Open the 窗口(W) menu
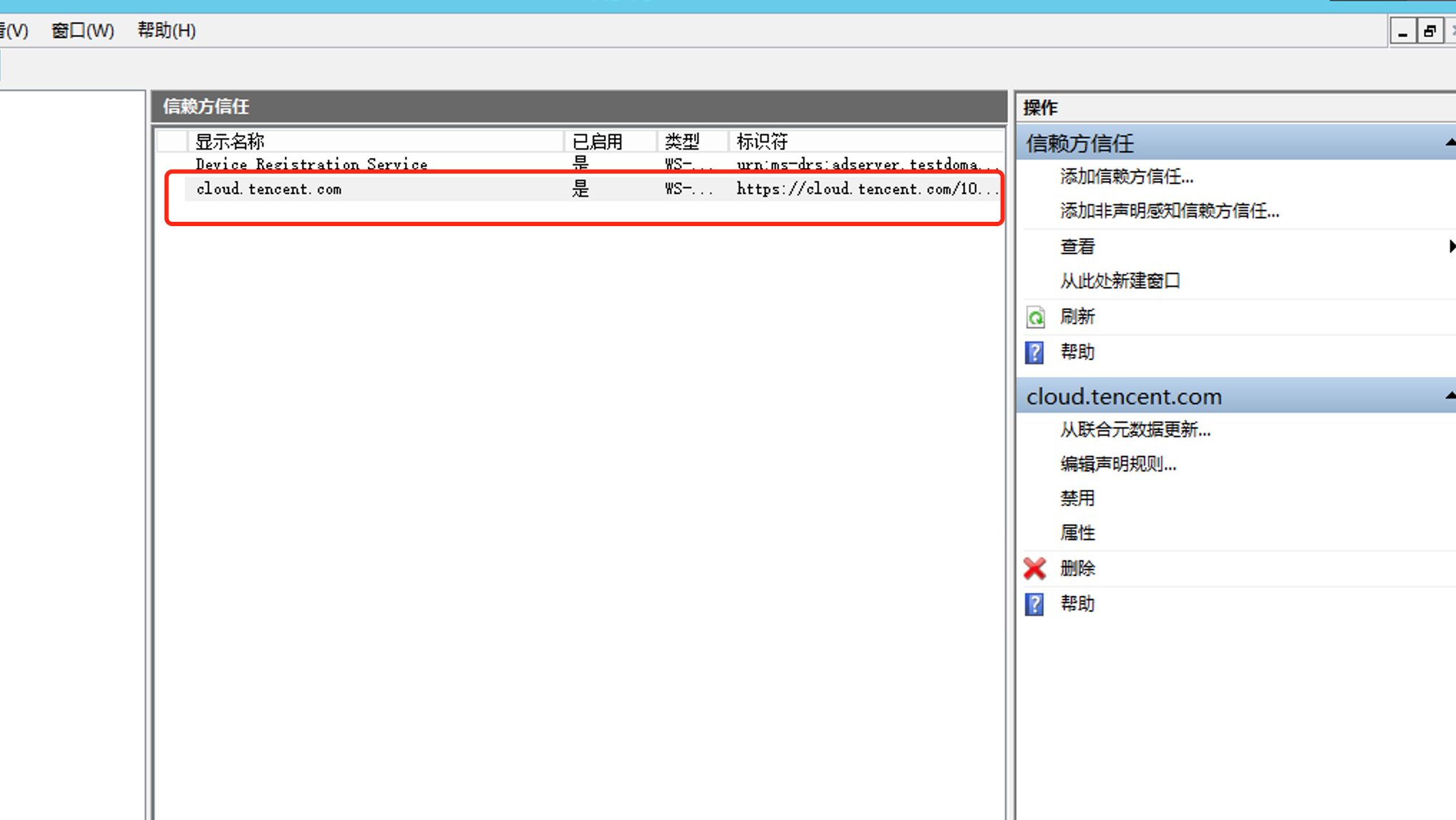The image size is (1456, 820). 82,31
